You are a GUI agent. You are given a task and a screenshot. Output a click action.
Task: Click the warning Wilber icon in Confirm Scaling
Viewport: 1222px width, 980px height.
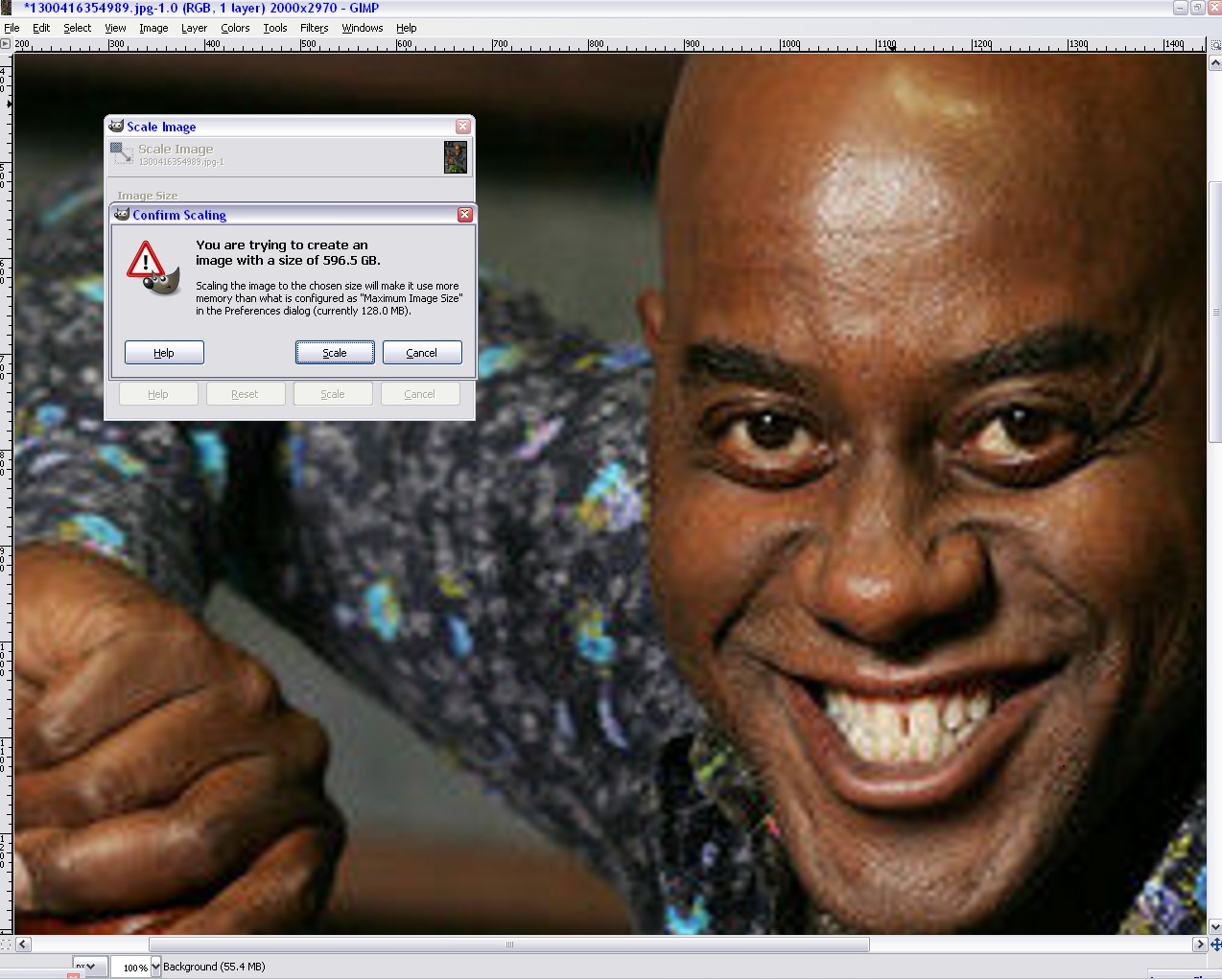coord(153,268)
